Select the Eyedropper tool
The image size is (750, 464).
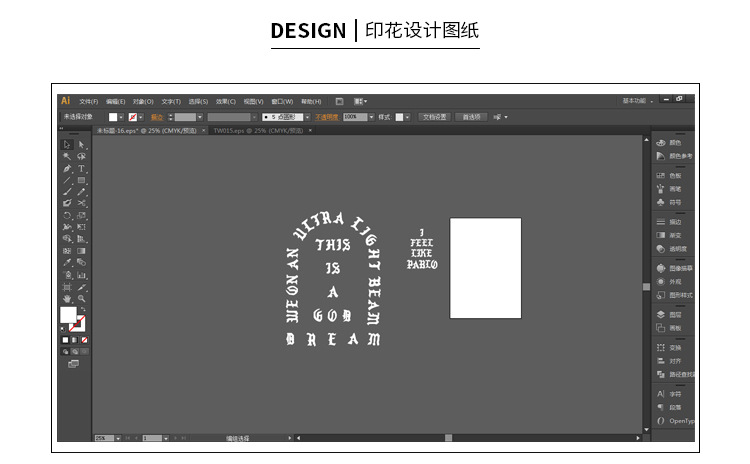67,262
